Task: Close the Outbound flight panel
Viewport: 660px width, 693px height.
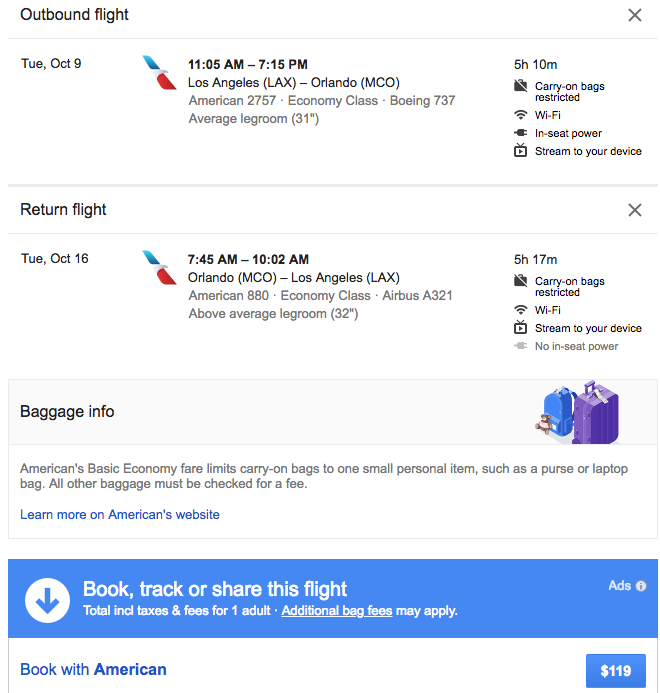Action: pyautogui.click(x=634, y=15)
